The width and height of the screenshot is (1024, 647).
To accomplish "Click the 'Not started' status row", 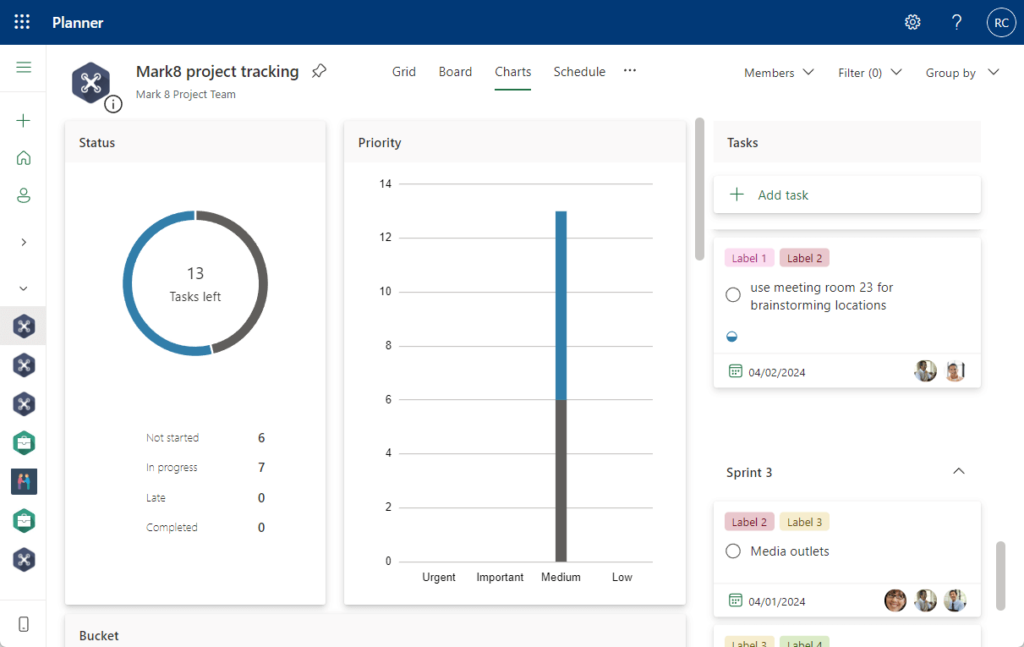I will 206,437.
